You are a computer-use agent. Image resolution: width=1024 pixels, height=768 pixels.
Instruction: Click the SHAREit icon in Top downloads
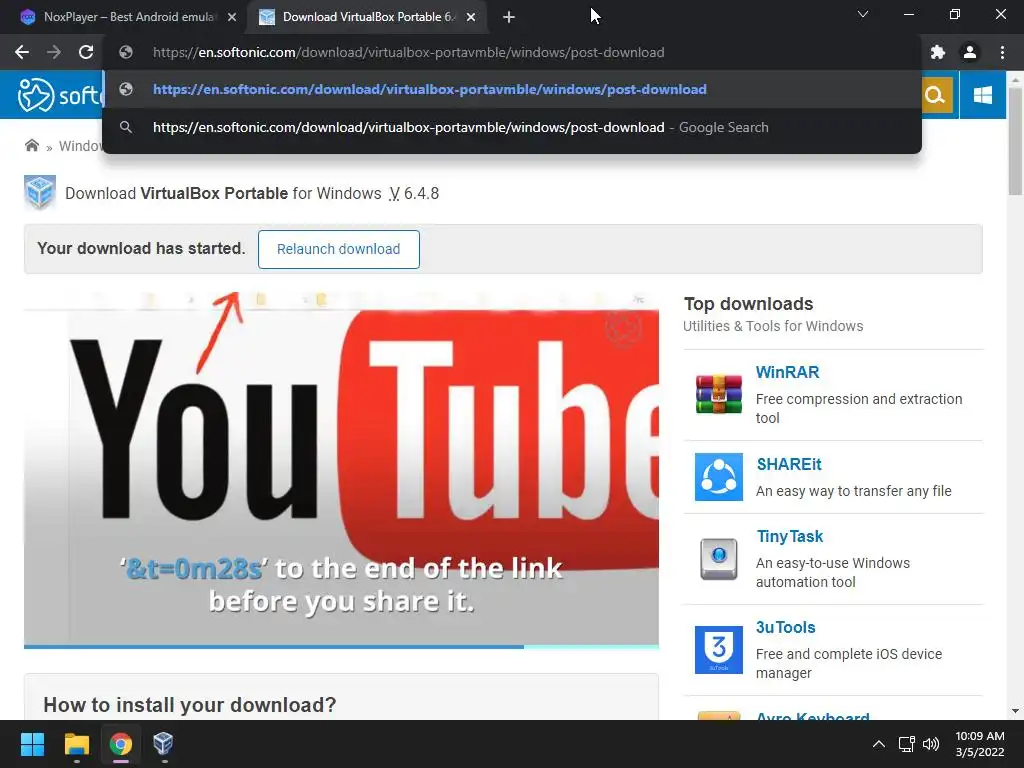718,477
